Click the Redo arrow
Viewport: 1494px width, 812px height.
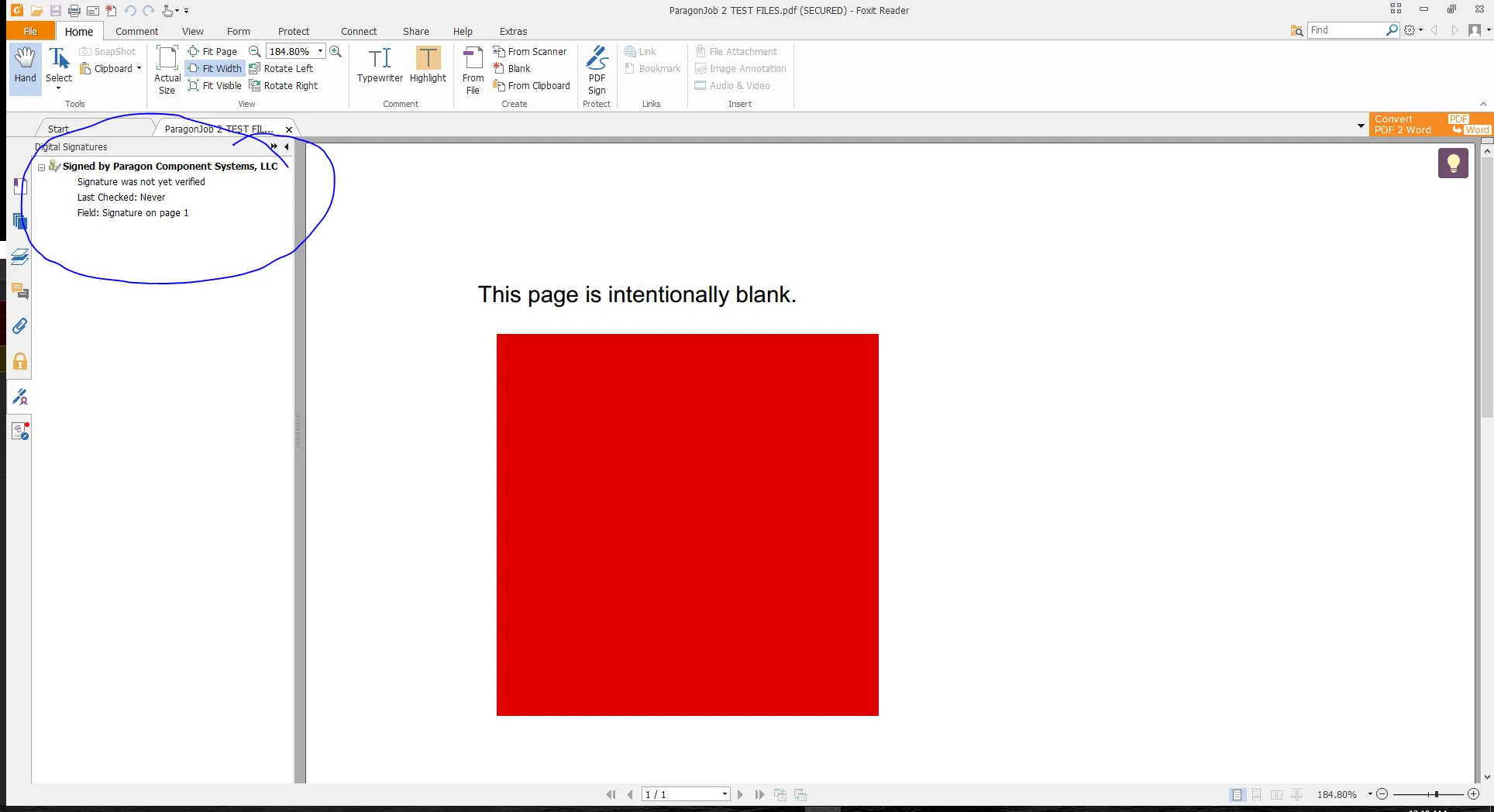pyautogui.click(x=149, y=10)
